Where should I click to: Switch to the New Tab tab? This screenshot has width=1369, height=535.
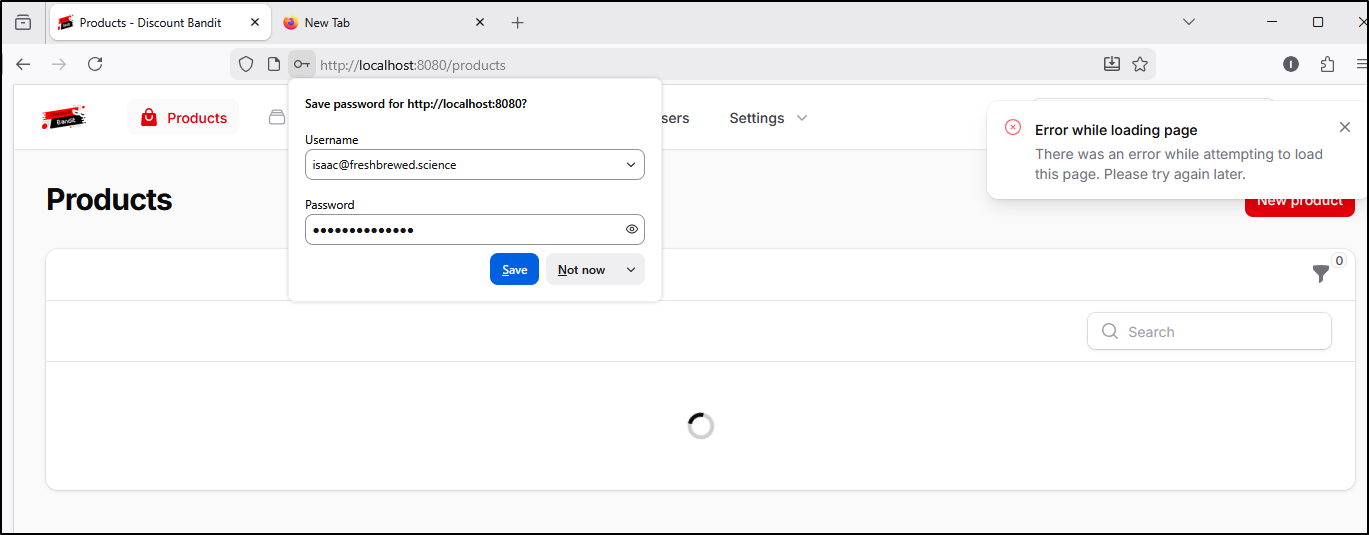[x=380, y=22]
